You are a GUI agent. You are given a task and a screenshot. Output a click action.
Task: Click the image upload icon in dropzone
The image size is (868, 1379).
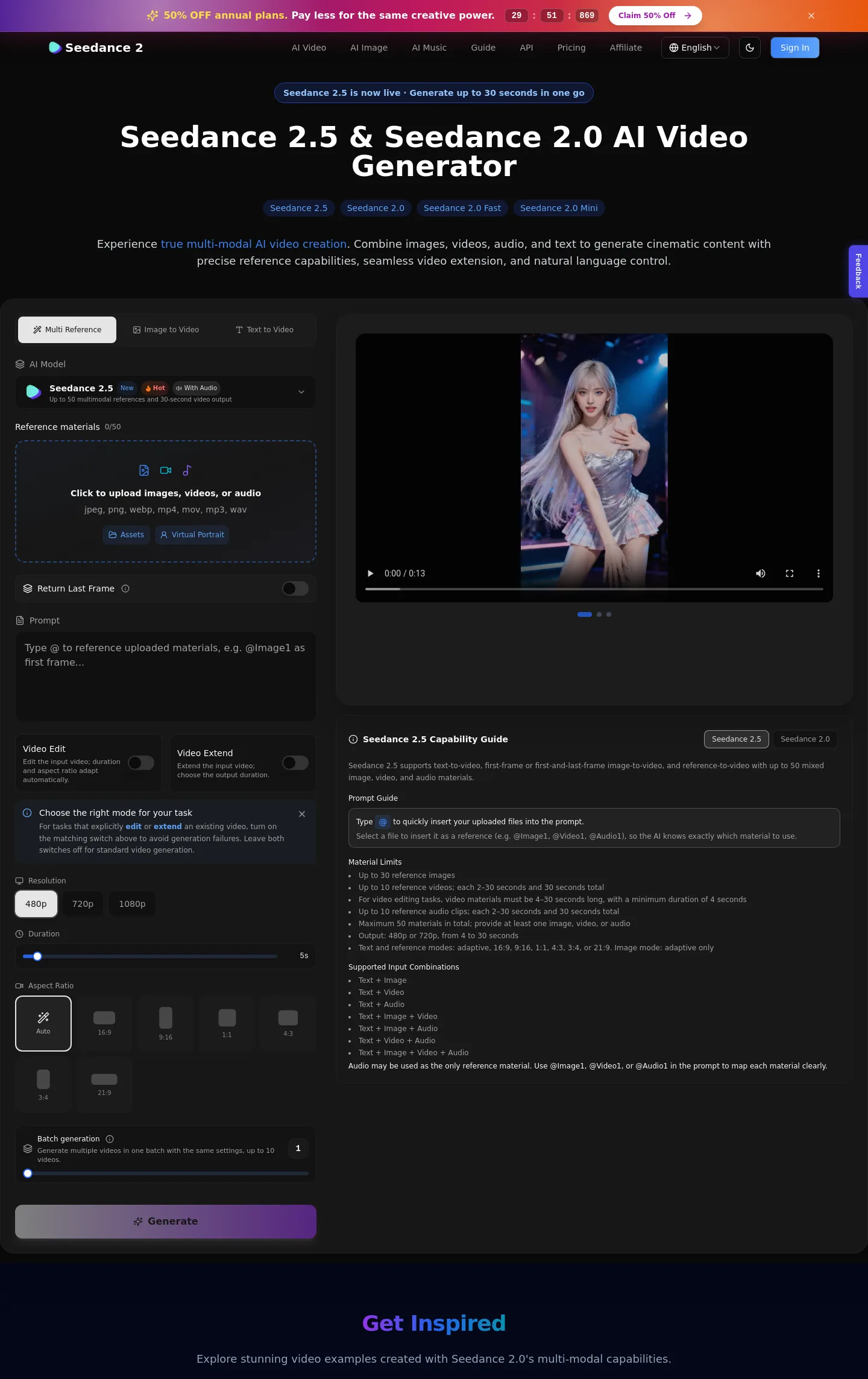point(144,470)
